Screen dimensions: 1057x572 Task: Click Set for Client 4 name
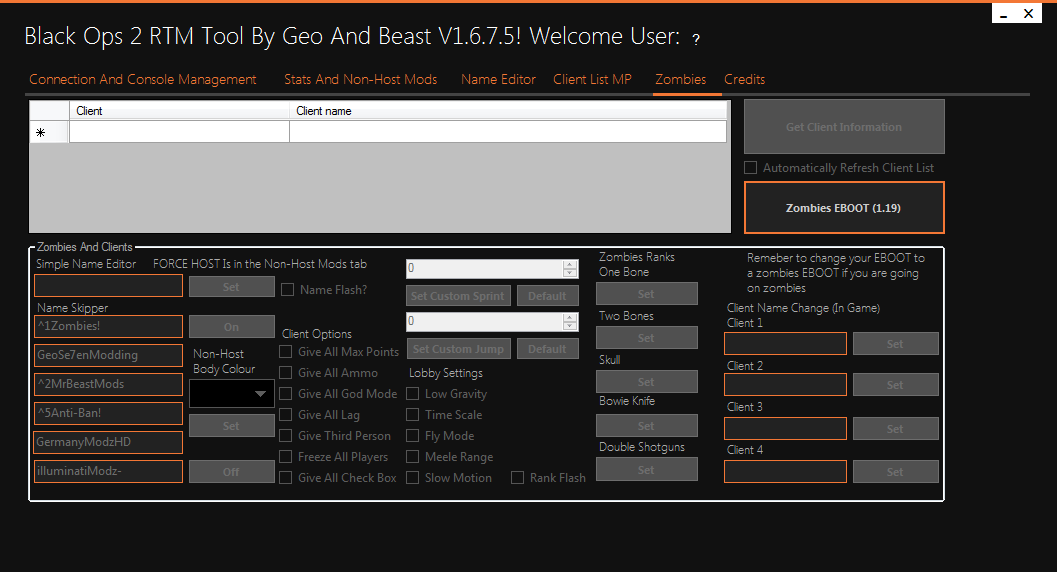click(x=895, y=472)
